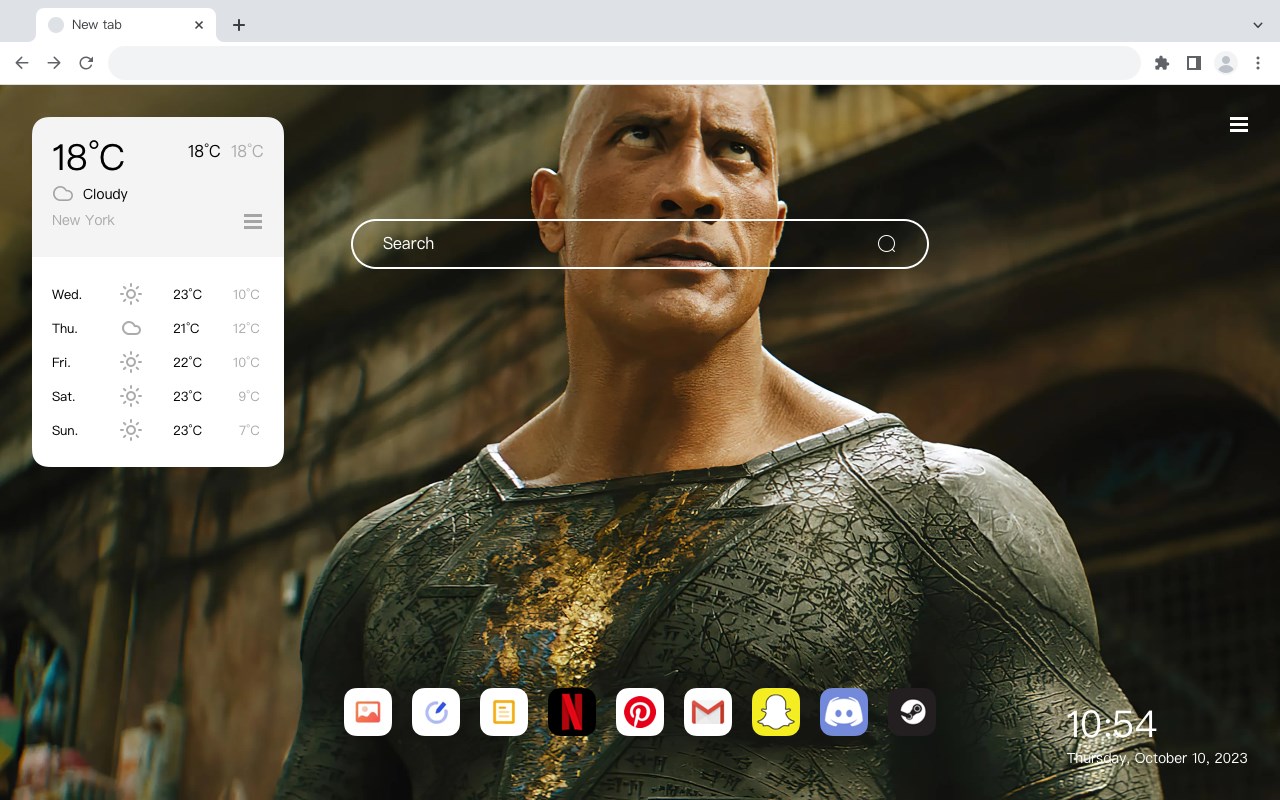Launch the Steam shortcut
This screenshot has height=800, width=1280.
pyautogui.click(x=912, y=712)
